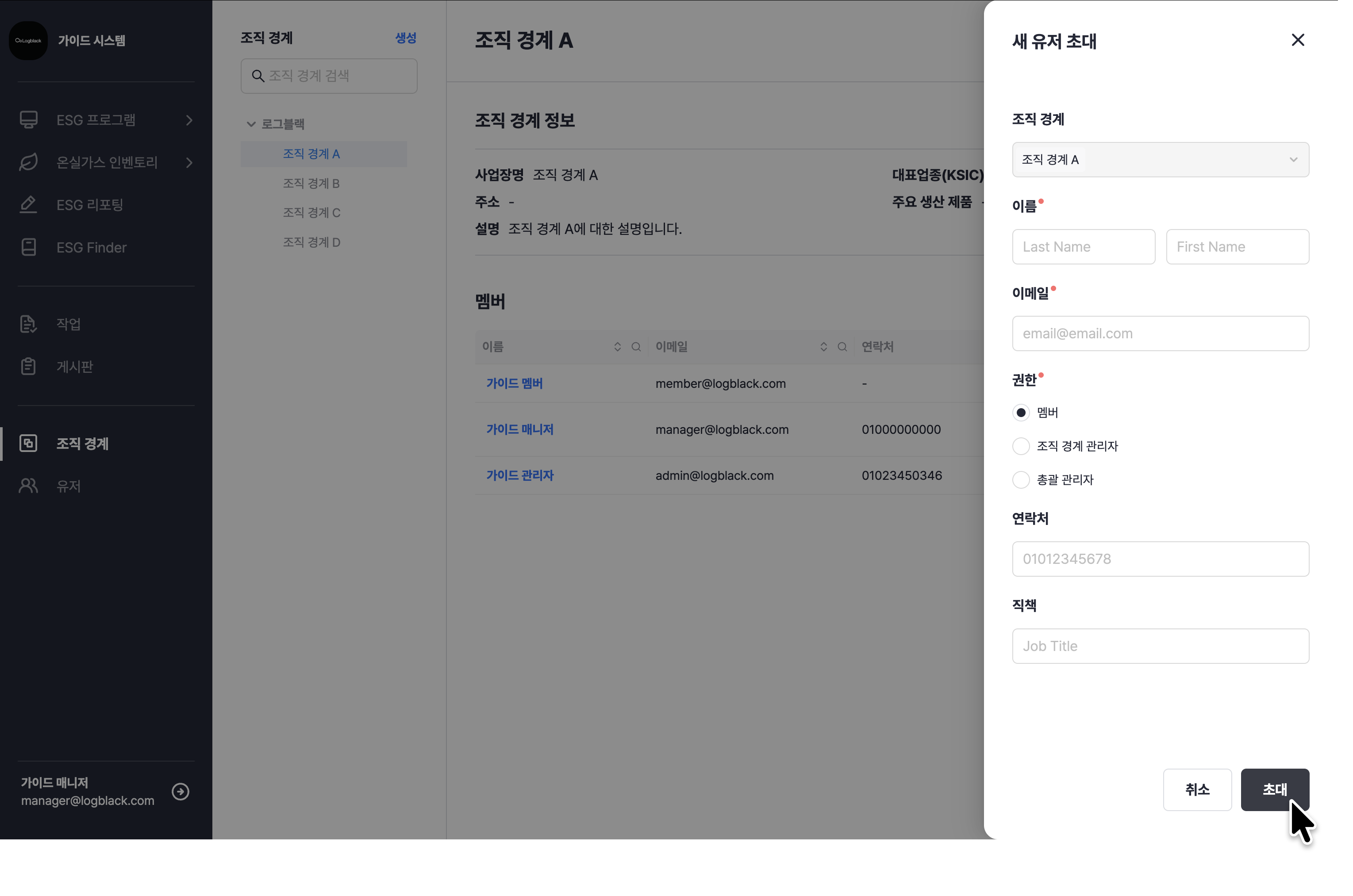Click the Logblack logo in the sidebar

[x=29, y=41]
